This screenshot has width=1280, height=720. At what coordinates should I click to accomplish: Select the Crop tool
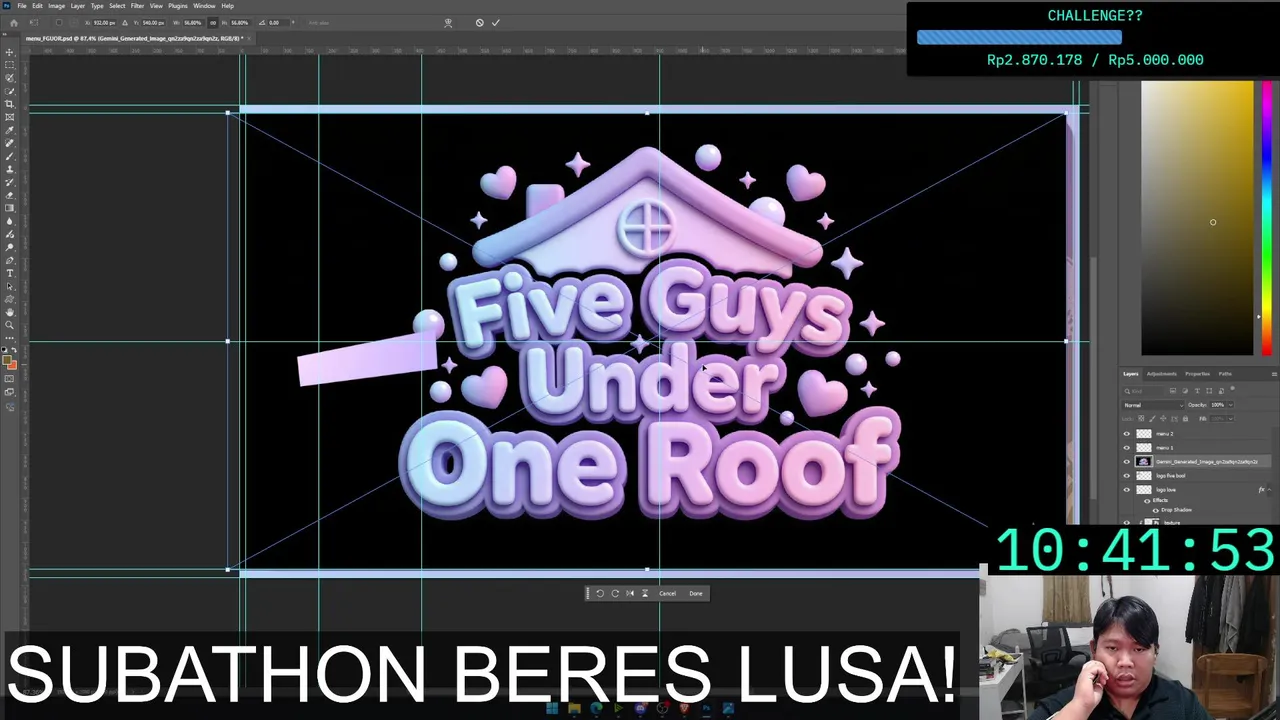tap(9, 104)
